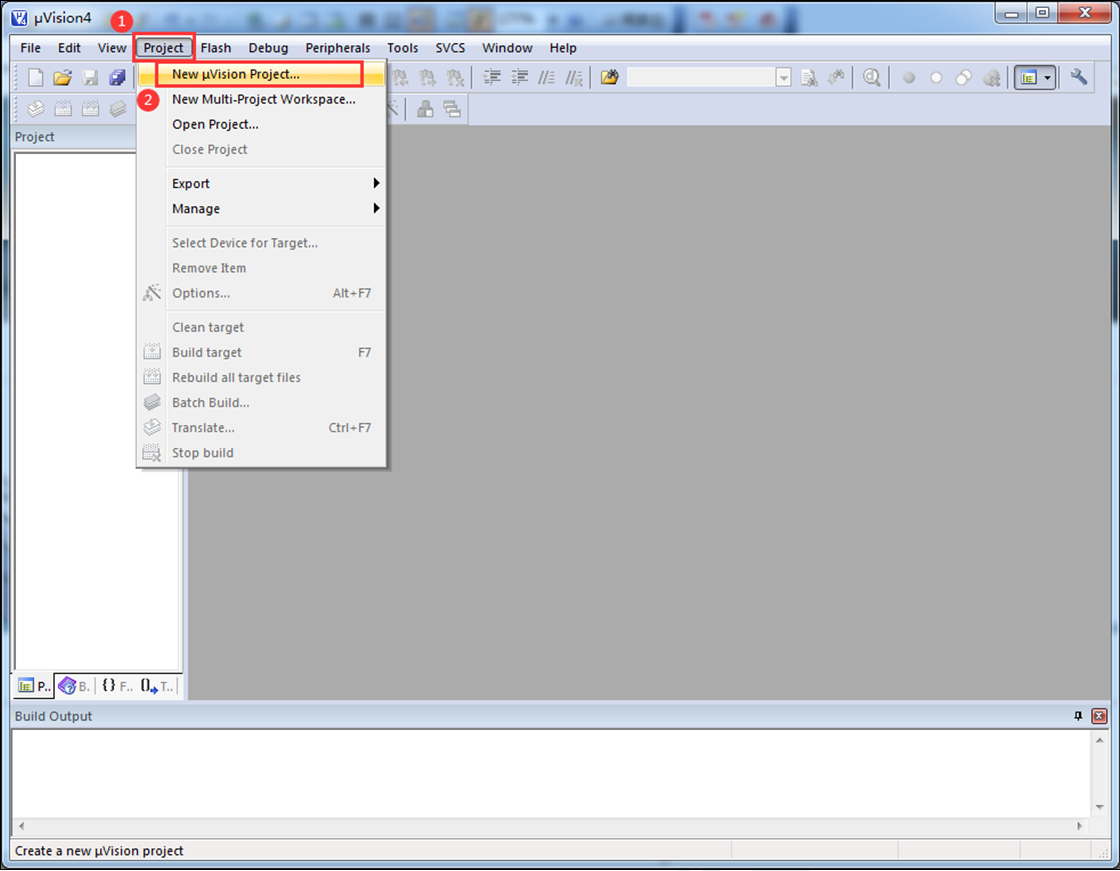Toggle the Project Window layout button

1029,77
